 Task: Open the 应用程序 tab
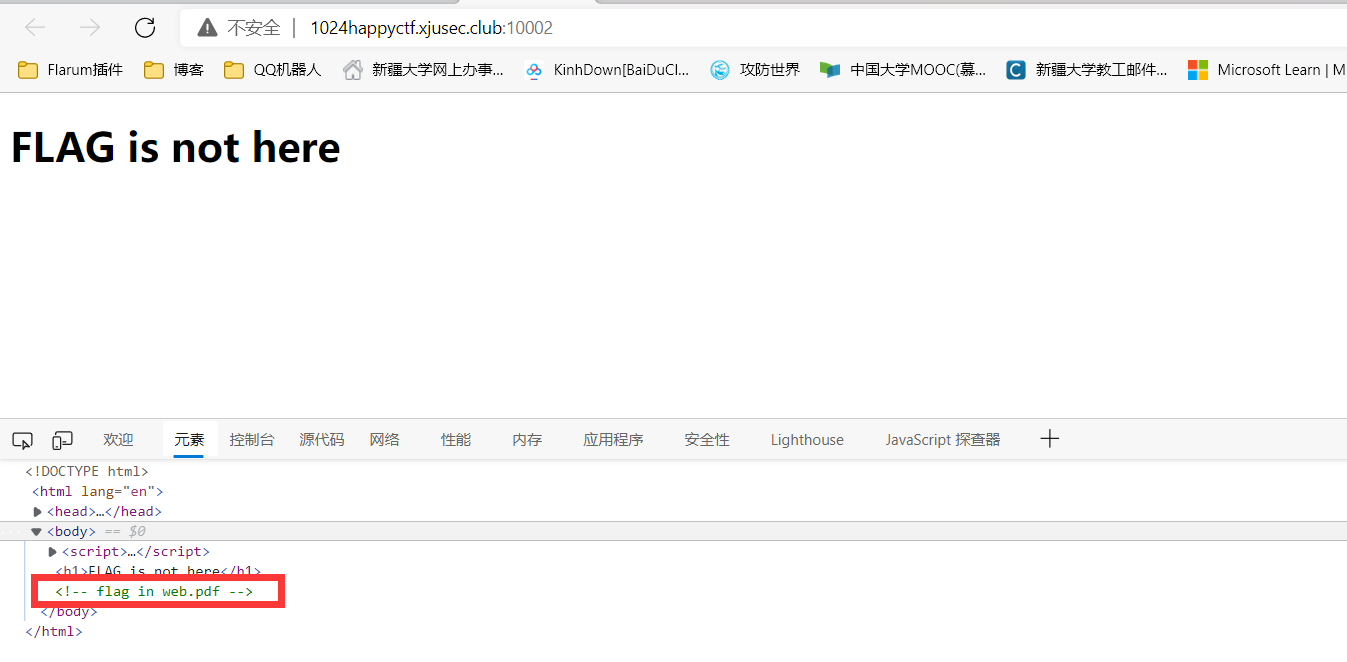pyautogui.click(x=613, y=440)
